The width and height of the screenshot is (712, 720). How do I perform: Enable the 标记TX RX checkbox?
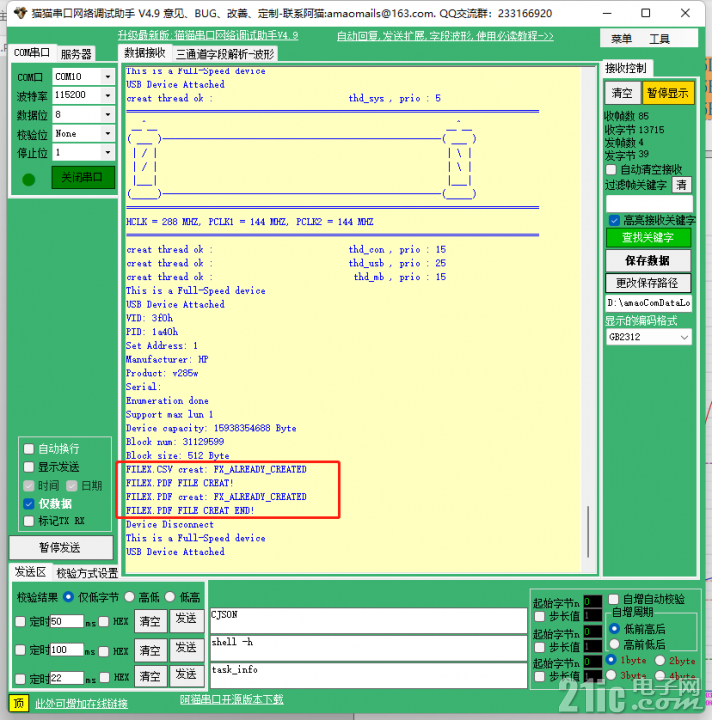point(28,521)
